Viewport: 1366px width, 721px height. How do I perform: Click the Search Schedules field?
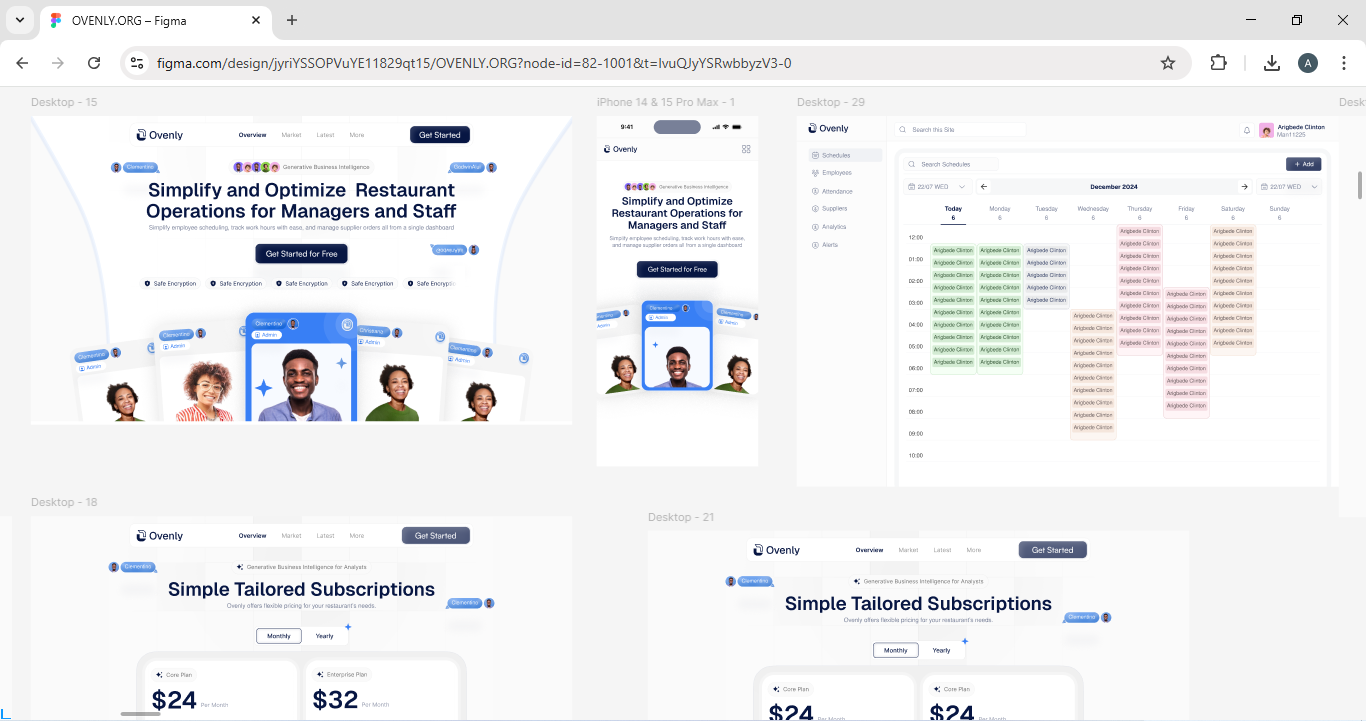[950, 164]
